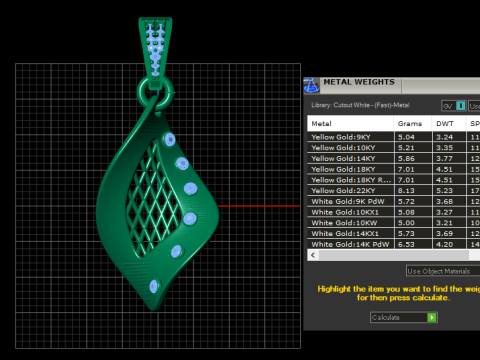The width and height of the screenshot is (480, 360).
Task: Toggle the GV switch
Action: coord(453,106)
